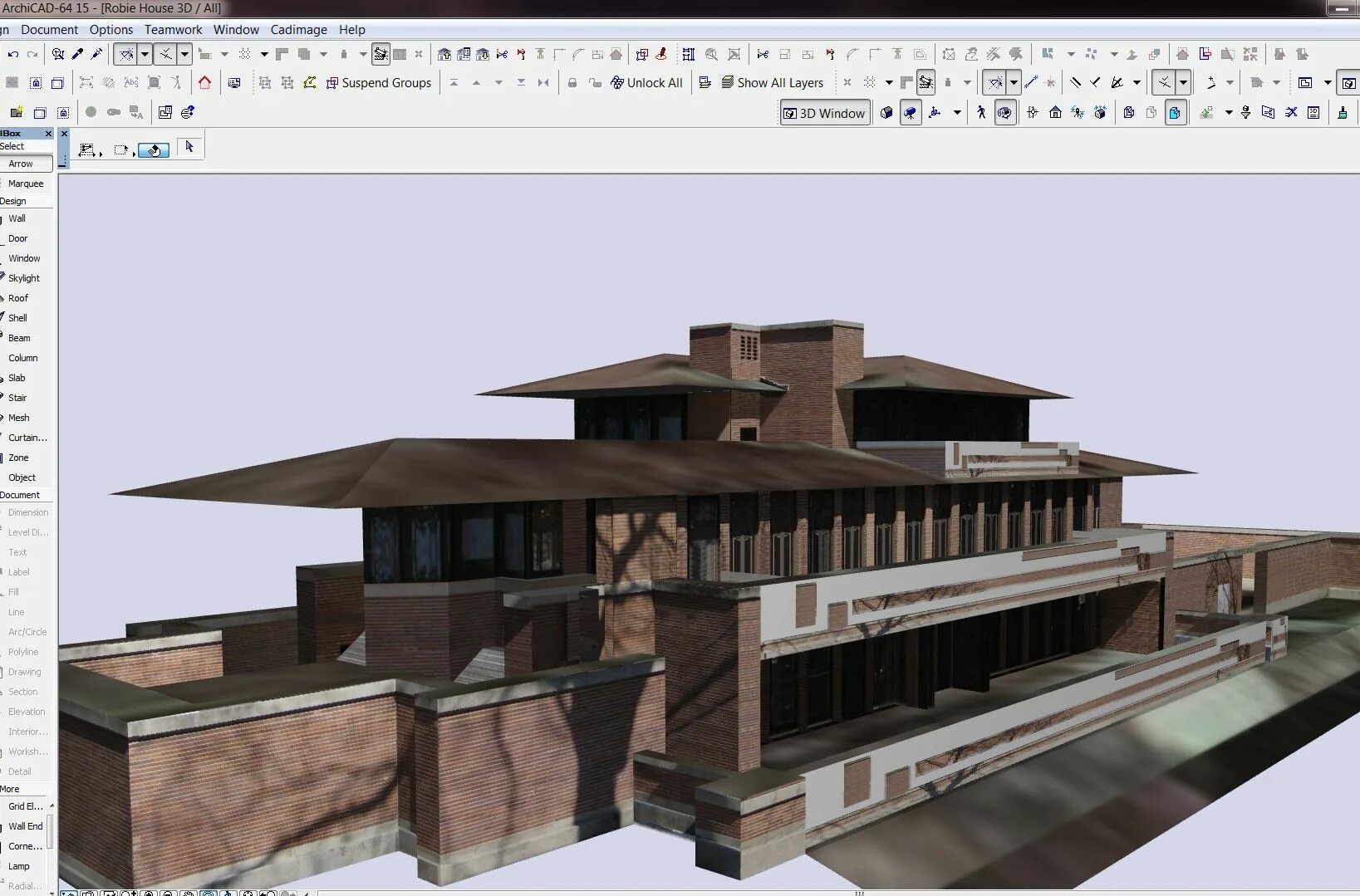Toggle the highlighted blue document button in 3D toolbar
Image resolution: width=1360 pixels, height=896 pixels.
tap(1175, 112)
